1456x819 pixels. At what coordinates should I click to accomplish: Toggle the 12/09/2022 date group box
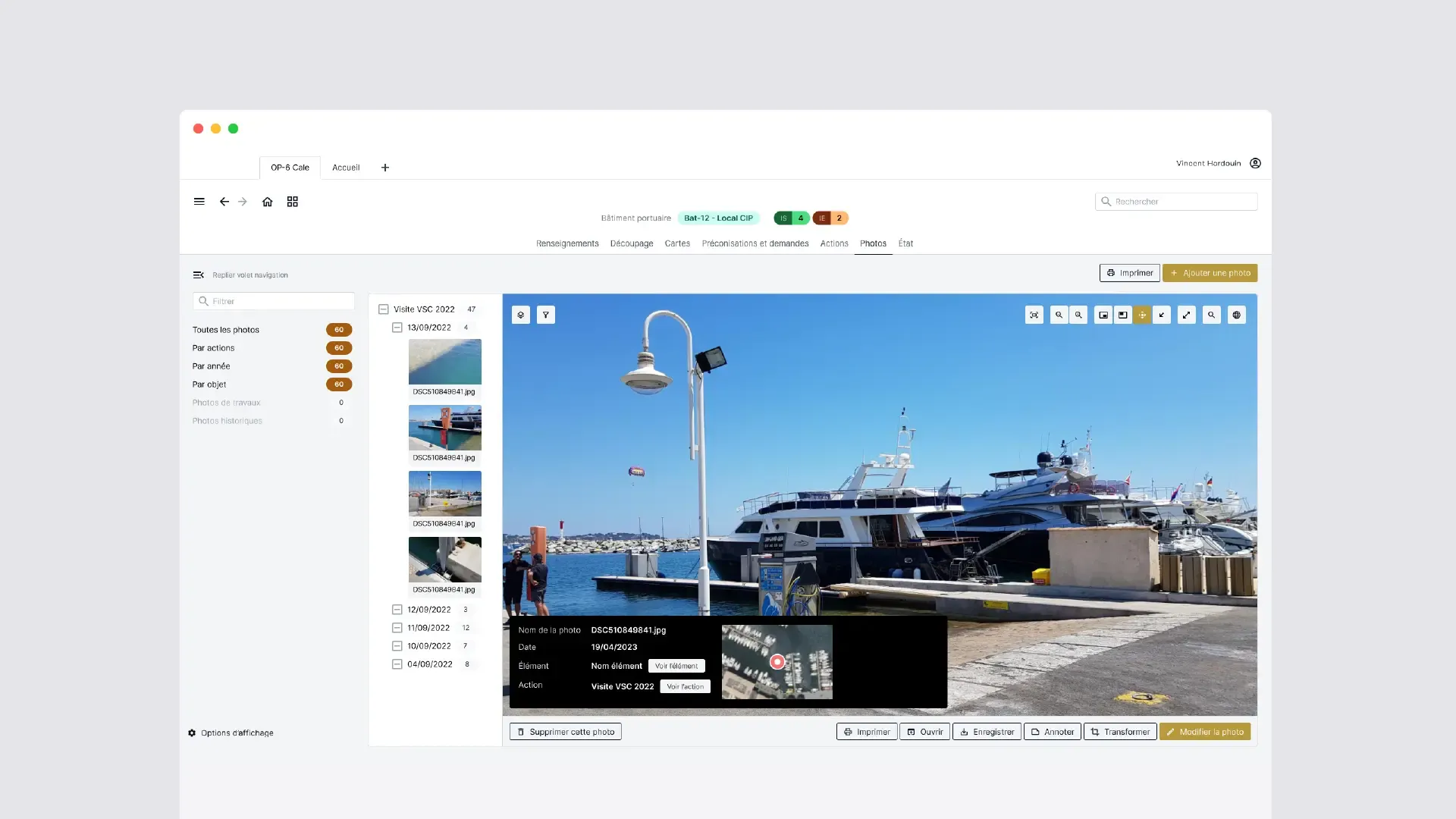pyautogui.click(x=397, y=610)
